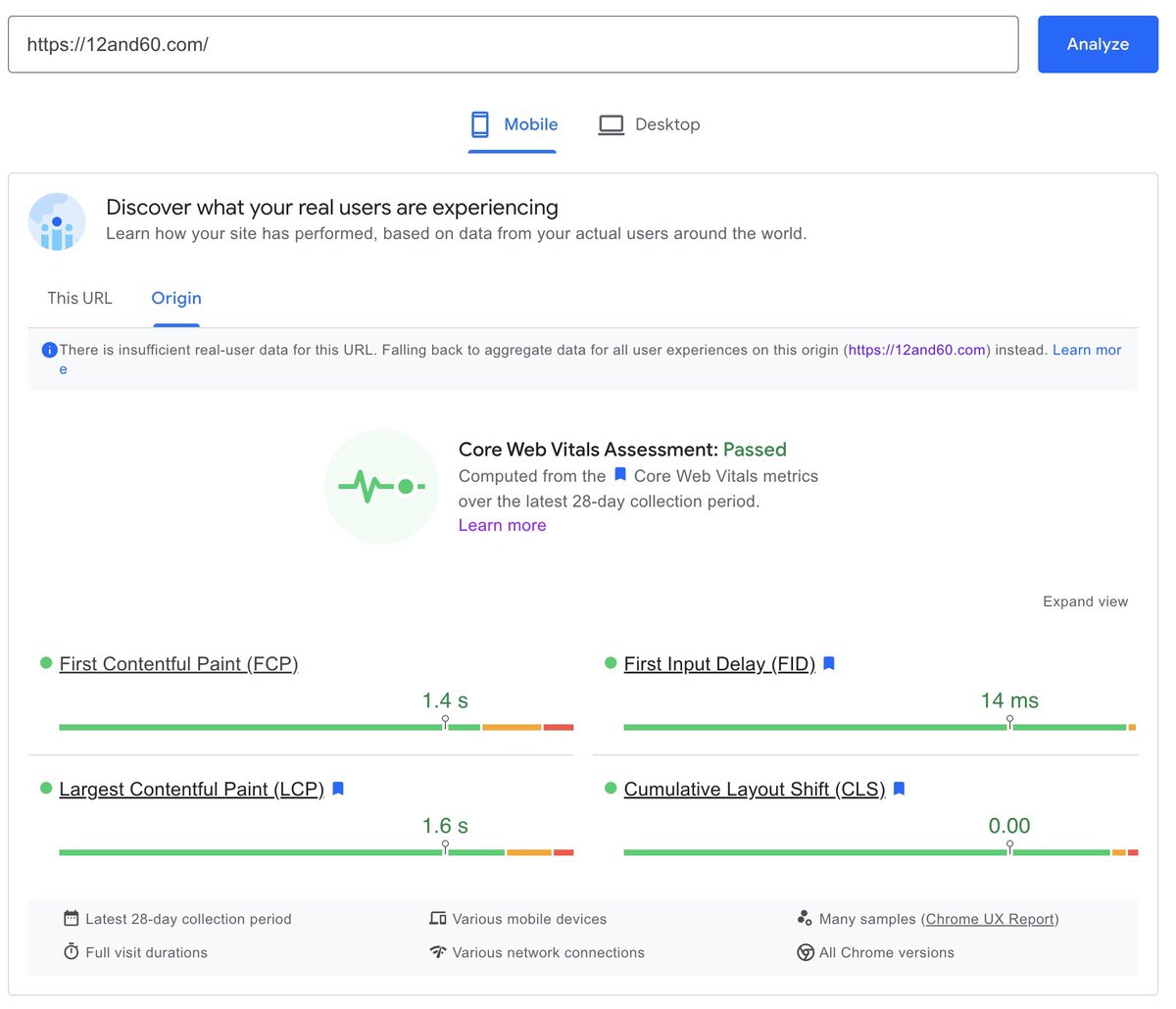The width and height of the screenshot is (1176, 1009).
Task: Click the Passed assessment status text
Action: pyautogui.click(x=755, y=450)
